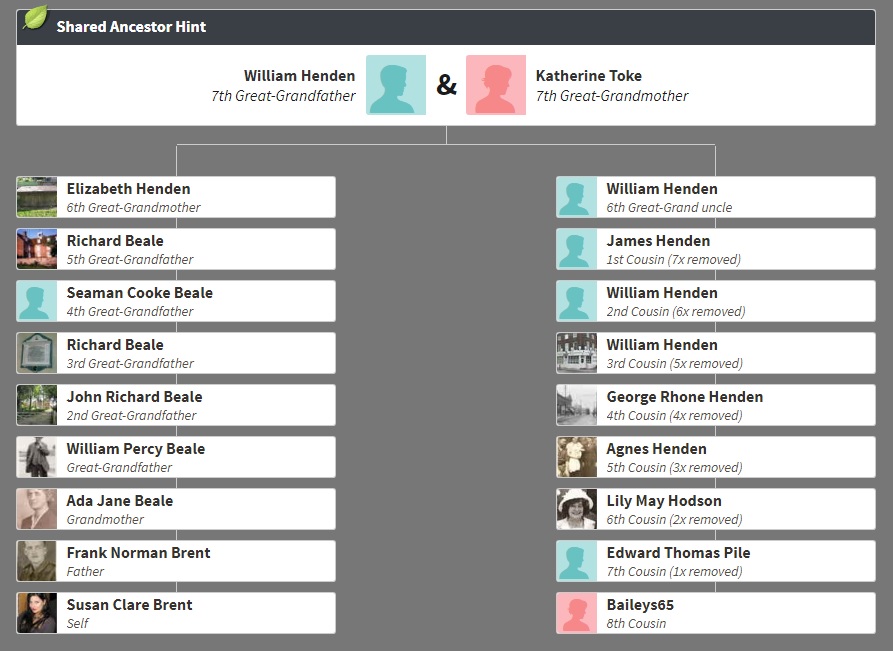Click Katherine Toke's pink silhouette avatar

[496, 85]
